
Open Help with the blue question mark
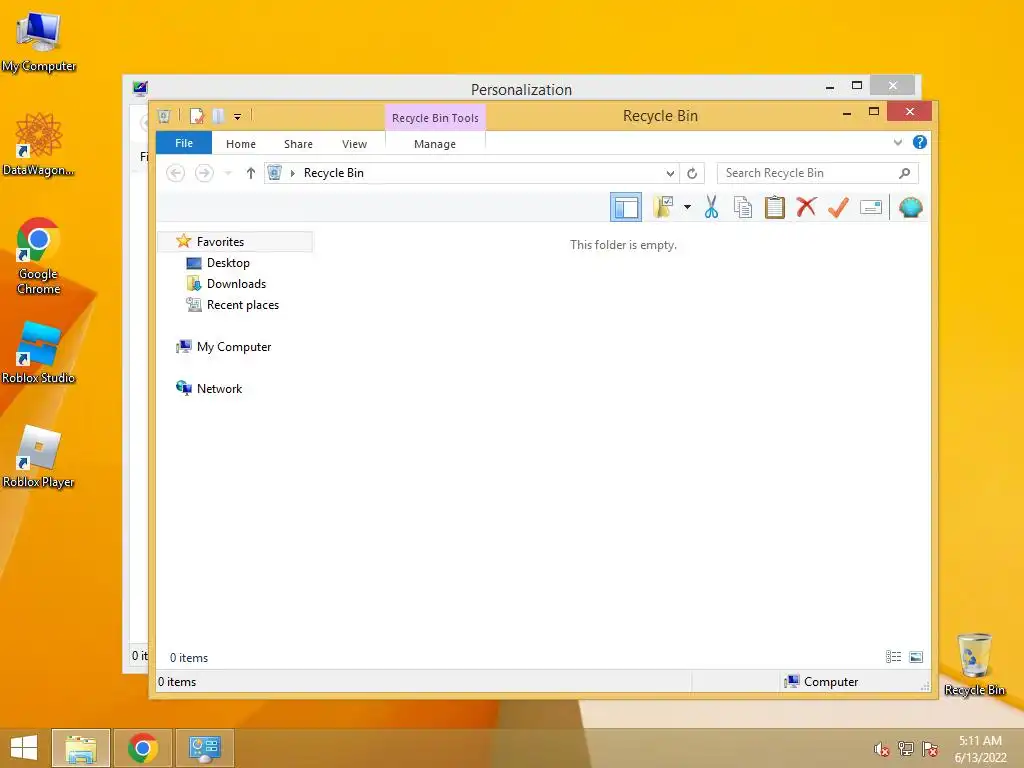(920, 142)
